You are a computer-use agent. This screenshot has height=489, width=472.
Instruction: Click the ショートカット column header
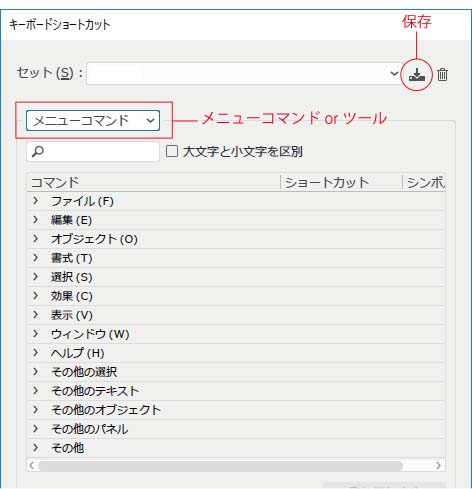pos(341,182)
